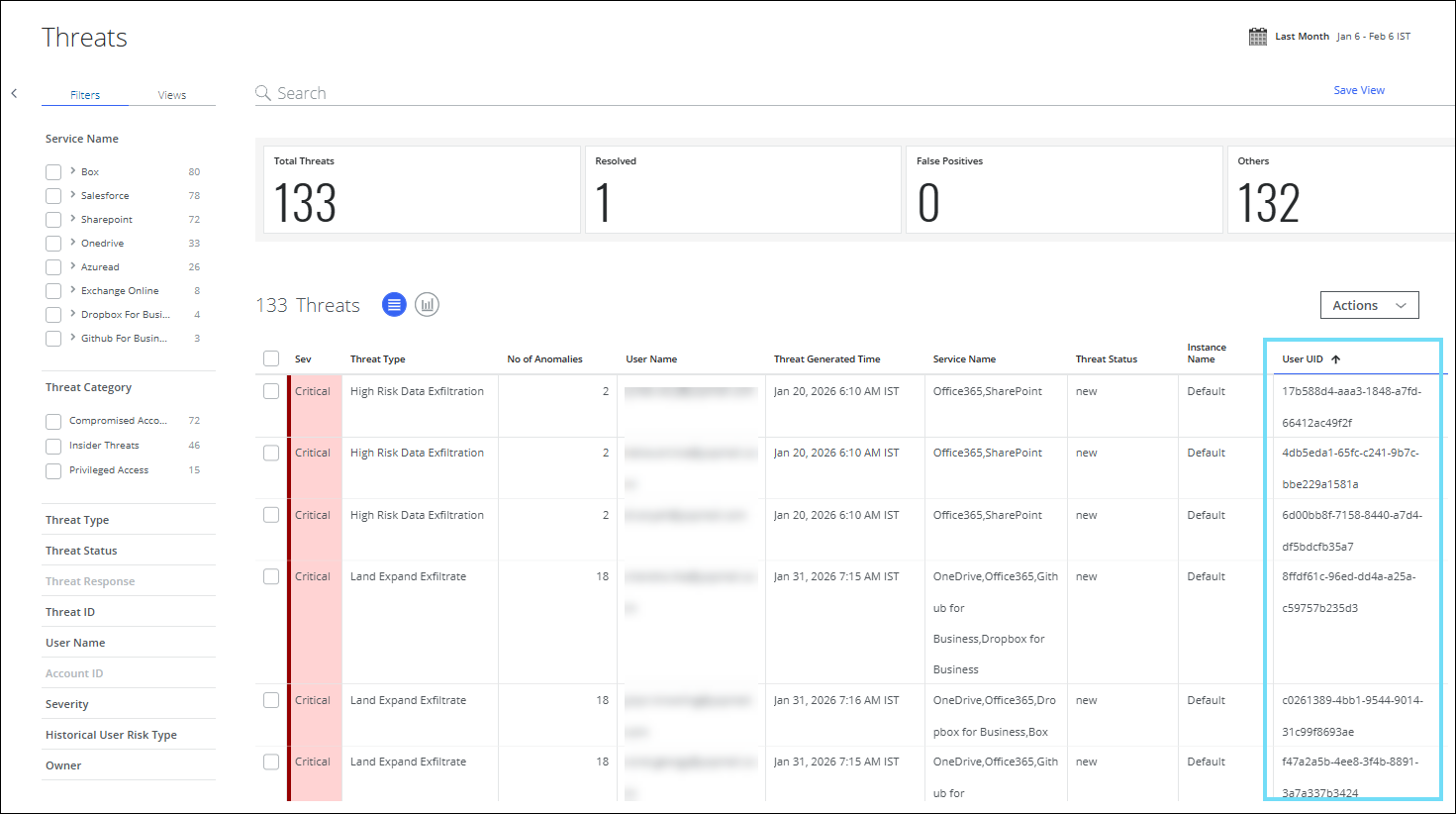This screenshot has height=814, width=1456.
Task: Switch to the list view icon
Action: 394,305
